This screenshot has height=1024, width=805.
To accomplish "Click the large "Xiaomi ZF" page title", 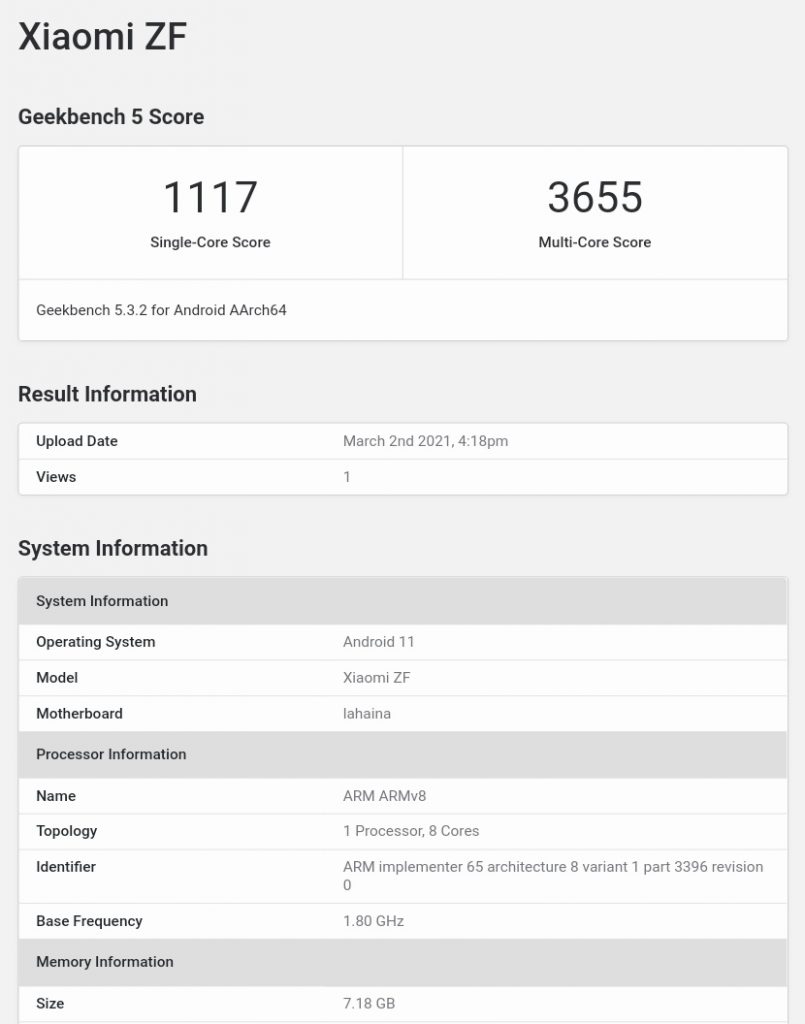I will [x=103, y=37].
